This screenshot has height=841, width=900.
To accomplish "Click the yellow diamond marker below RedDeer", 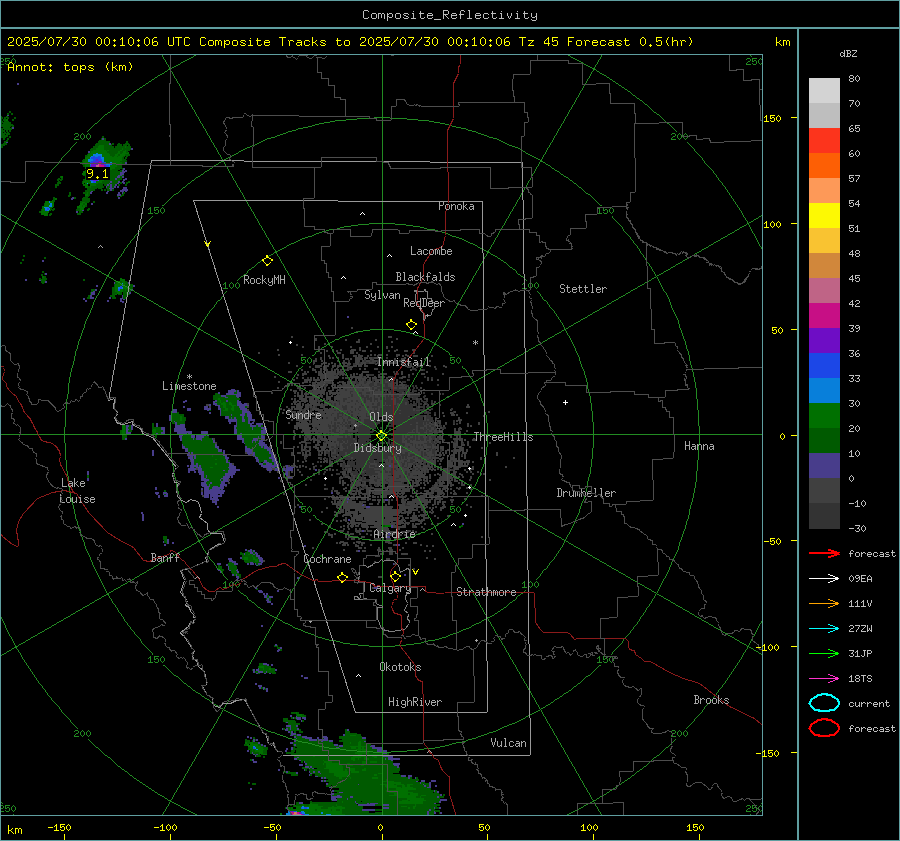I will (x=411, y=325).
